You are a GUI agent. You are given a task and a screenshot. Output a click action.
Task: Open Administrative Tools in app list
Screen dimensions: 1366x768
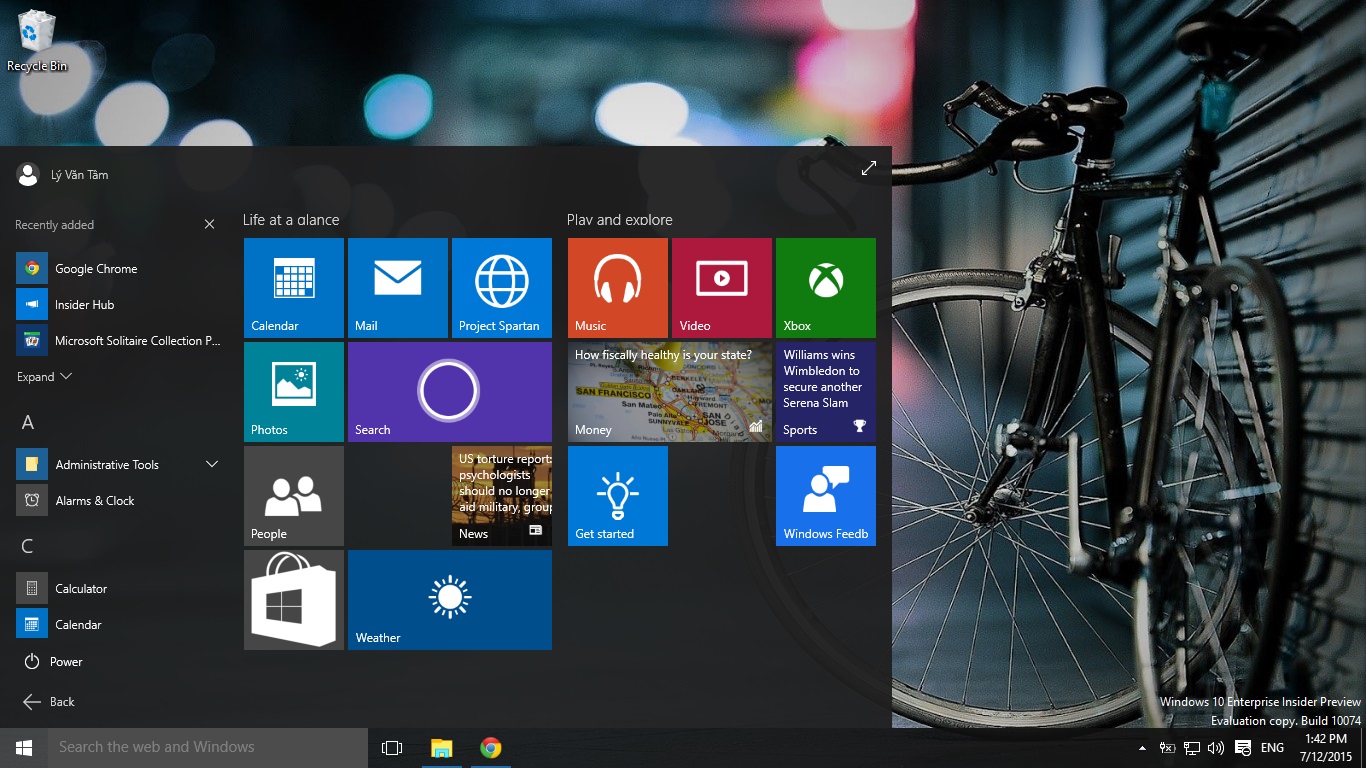[x=118, y=464]
